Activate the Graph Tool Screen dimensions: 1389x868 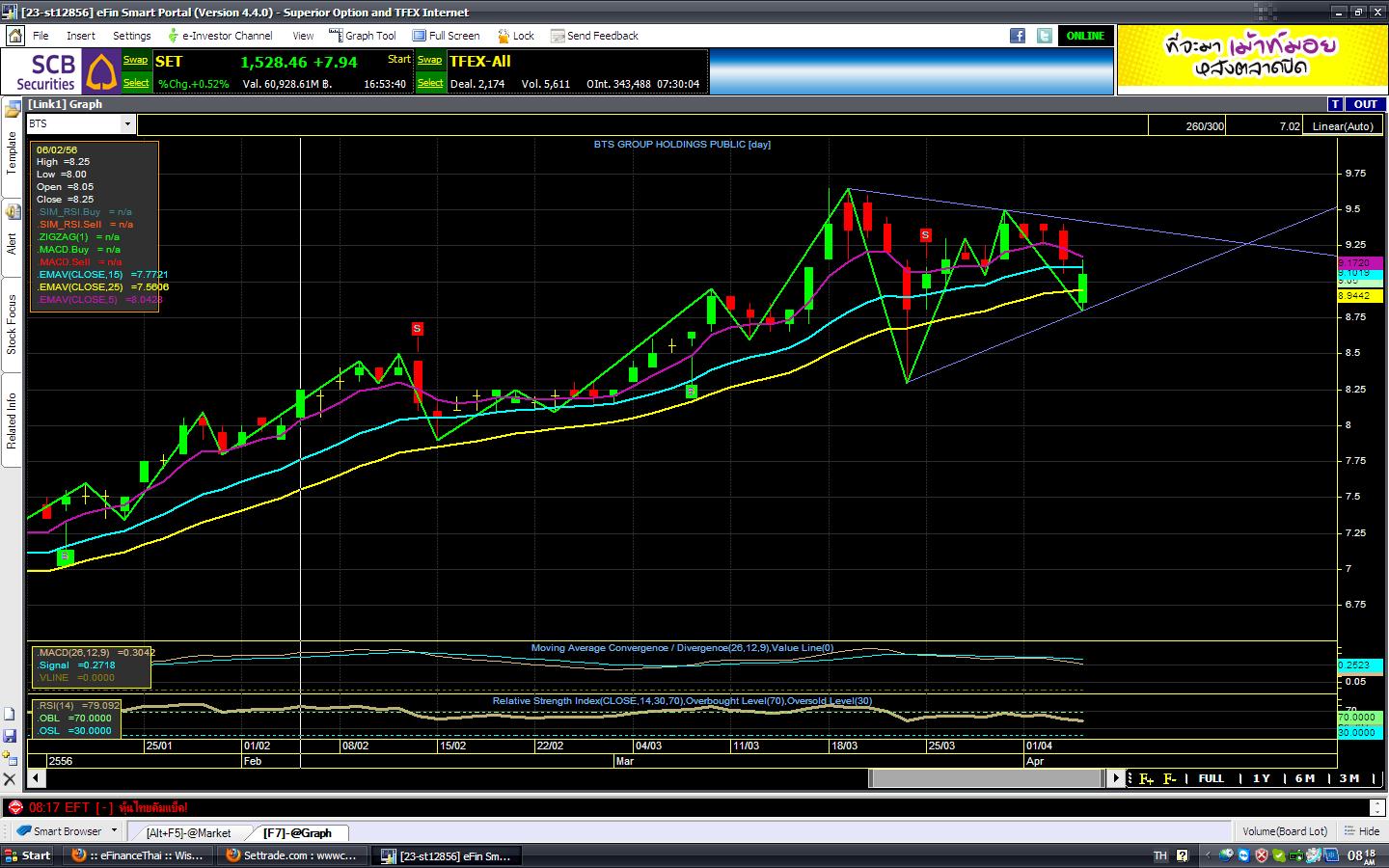pyautogui.click(x=363, y=36)
